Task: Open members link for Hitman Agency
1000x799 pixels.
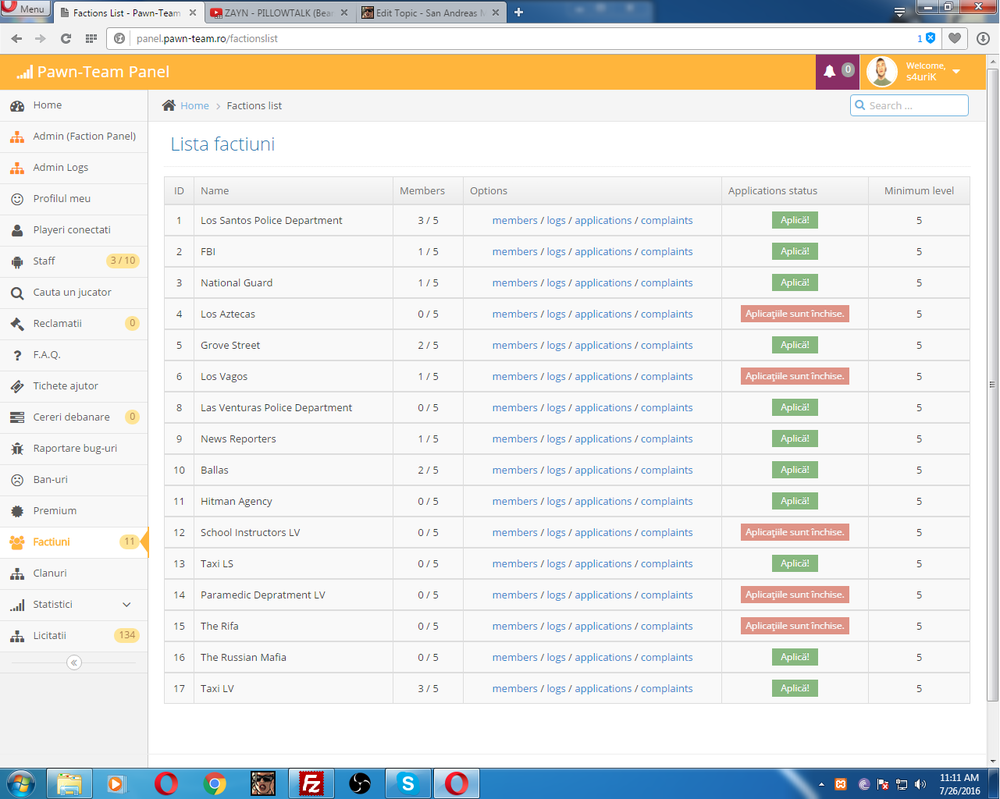Action: pyautogui.click(x=515, y=501)
